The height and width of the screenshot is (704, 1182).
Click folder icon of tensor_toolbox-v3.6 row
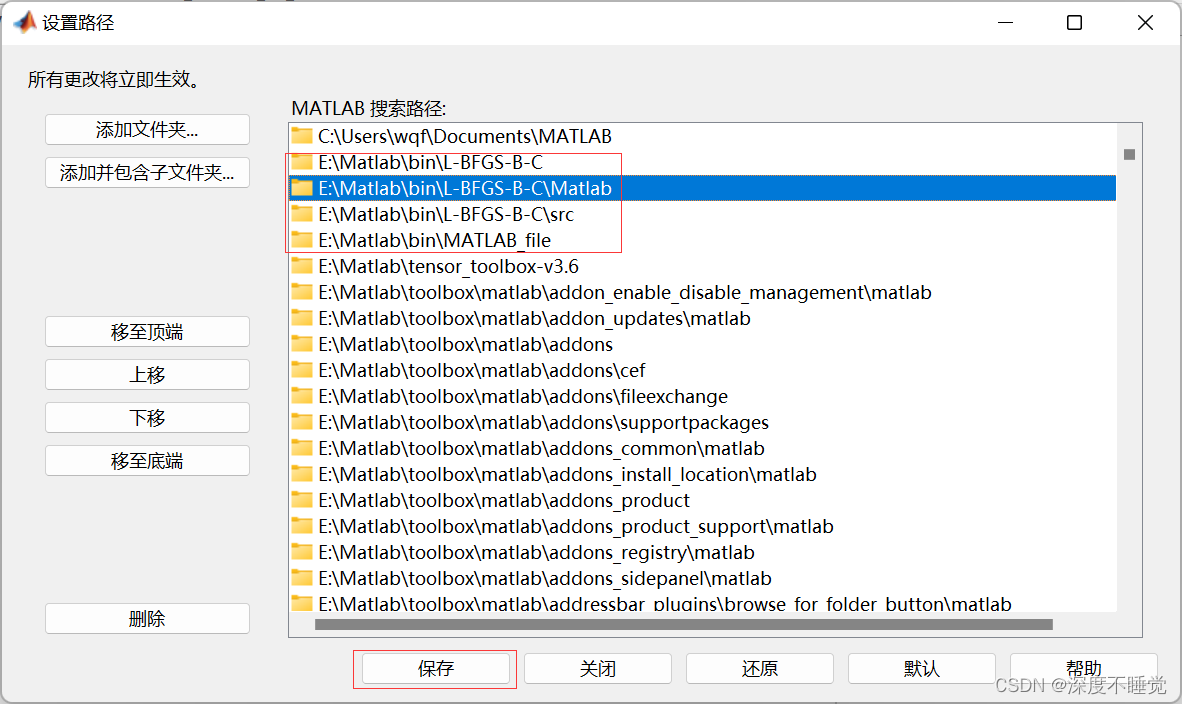click(302, 266)
